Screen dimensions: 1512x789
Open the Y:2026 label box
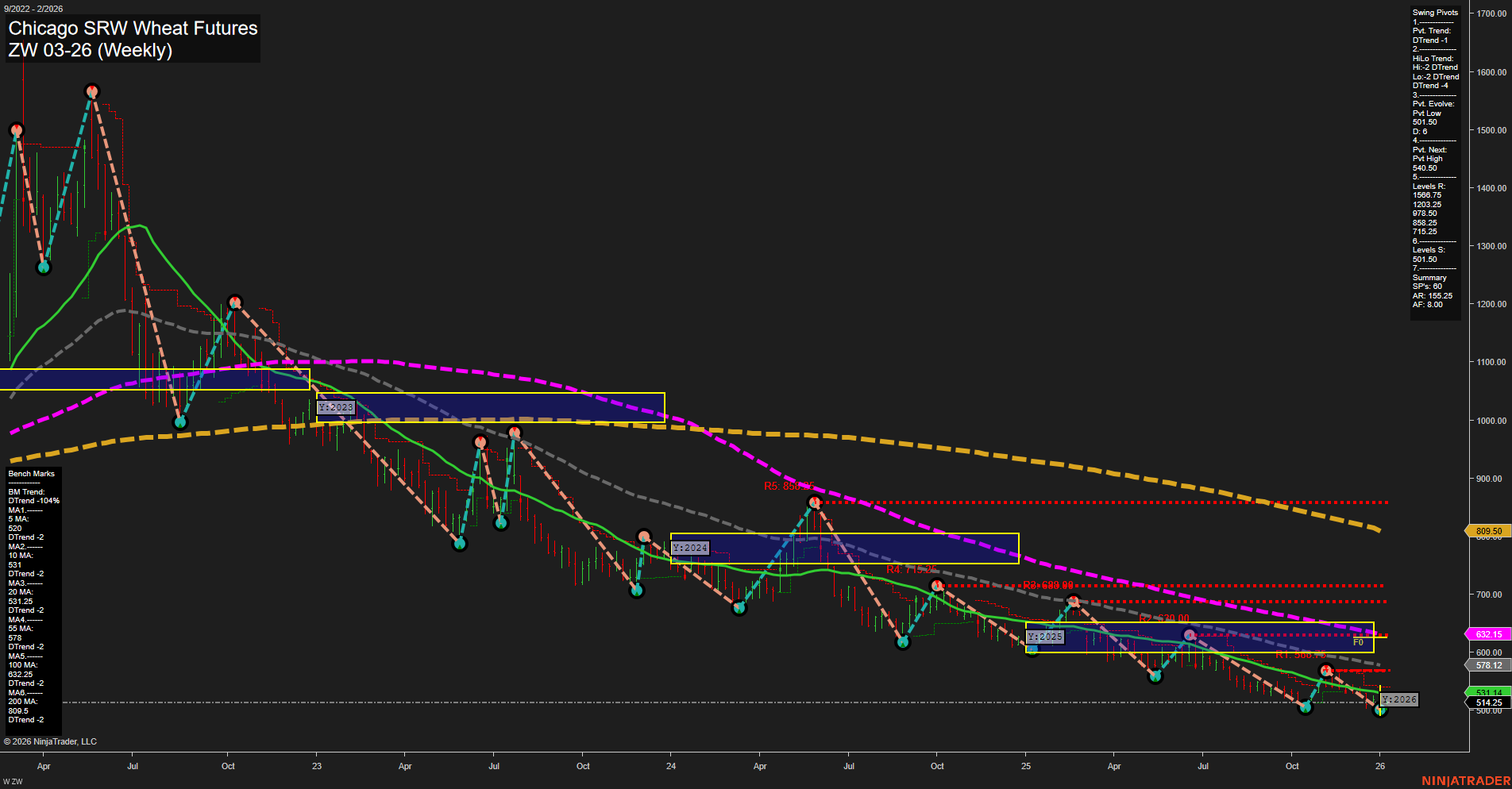pos(1399,699)
